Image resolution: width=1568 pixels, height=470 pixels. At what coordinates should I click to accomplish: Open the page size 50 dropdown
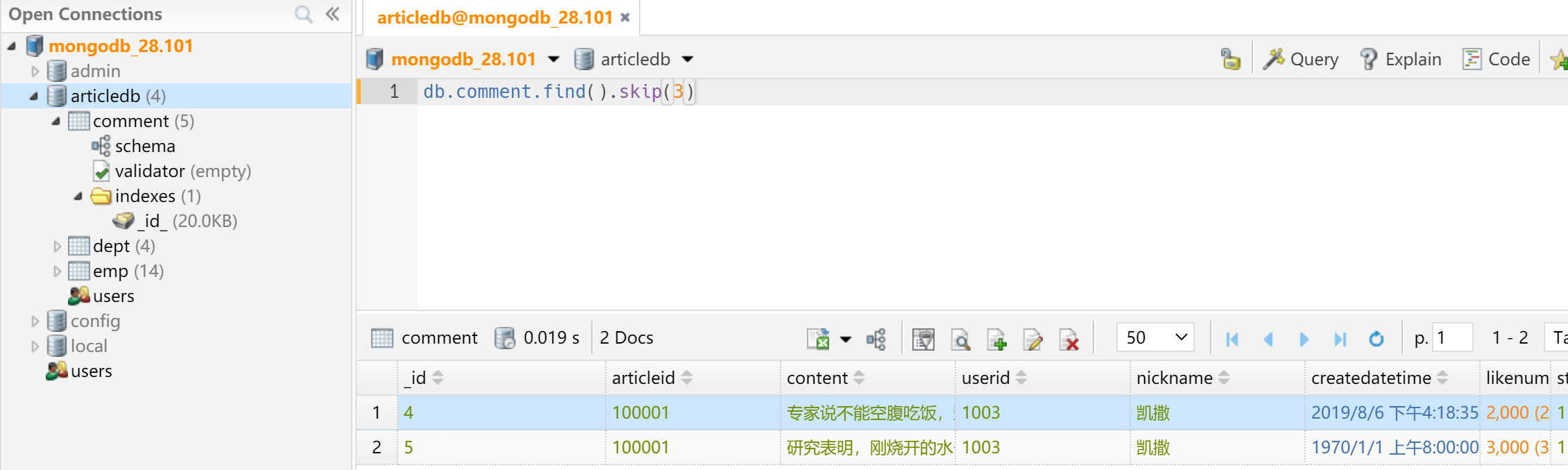coord(1155,338)
